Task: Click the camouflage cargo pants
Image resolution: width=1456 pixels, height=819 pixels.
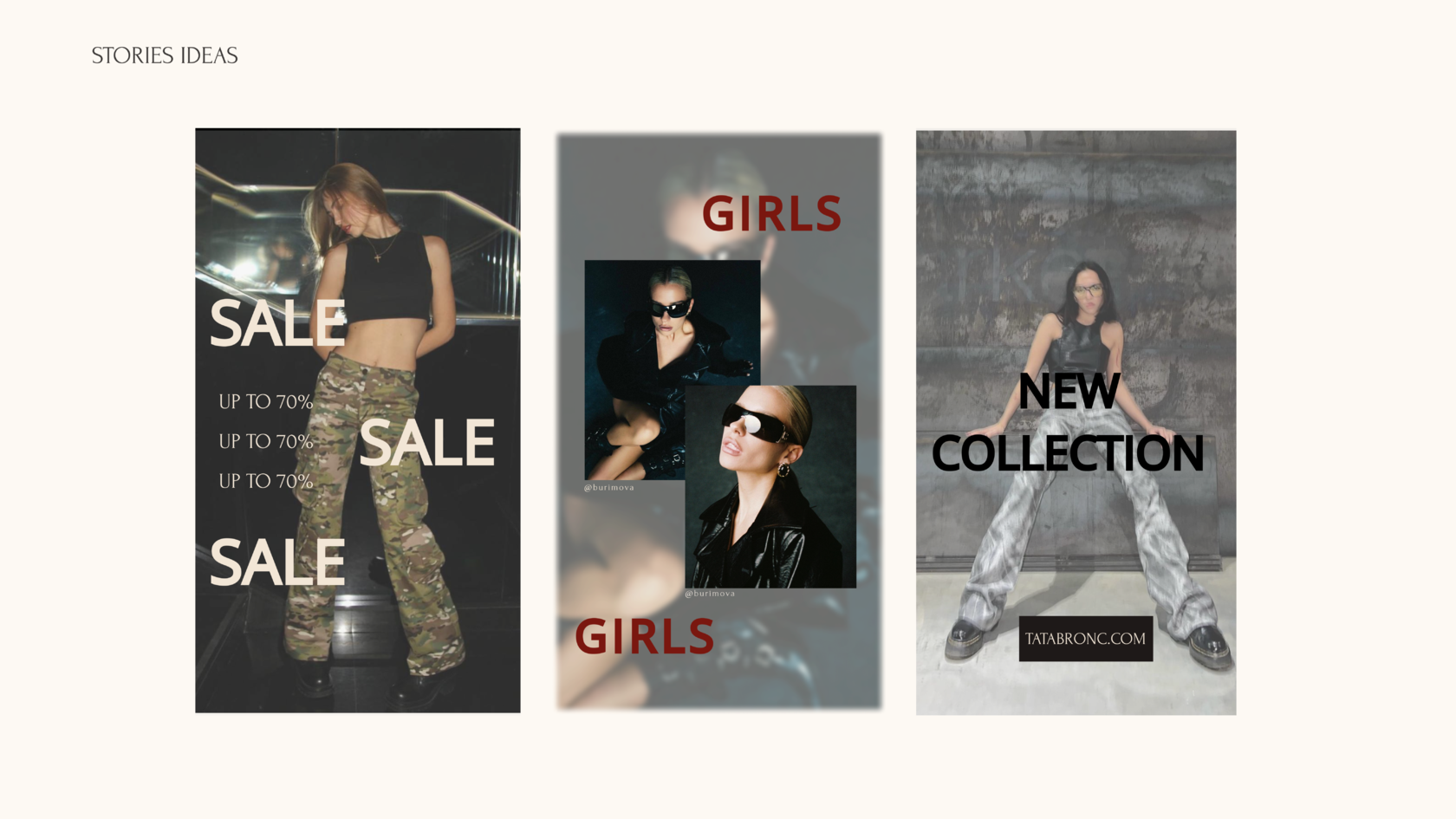Action: point(373,511)
